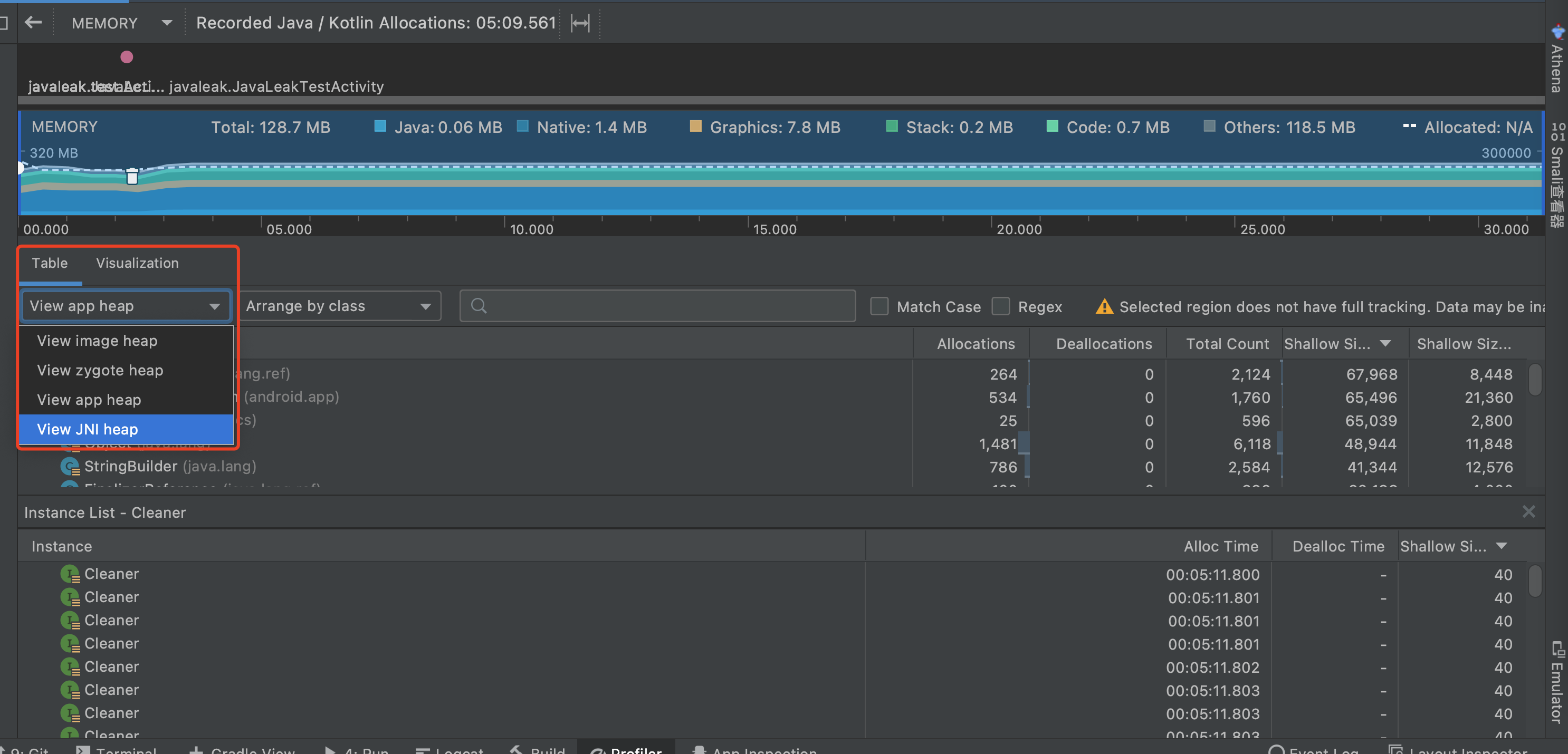Click the back arrow in profiler header
This screenshot has height=754, width=1568.
33,23
